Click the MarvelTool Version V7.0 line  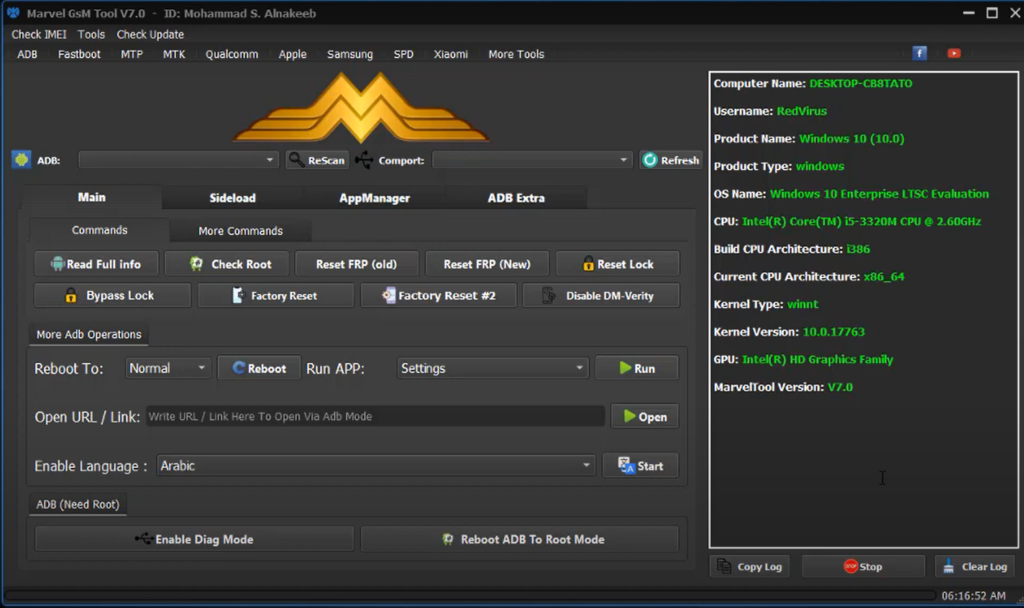pyautogui.click(x=783, y=387)
